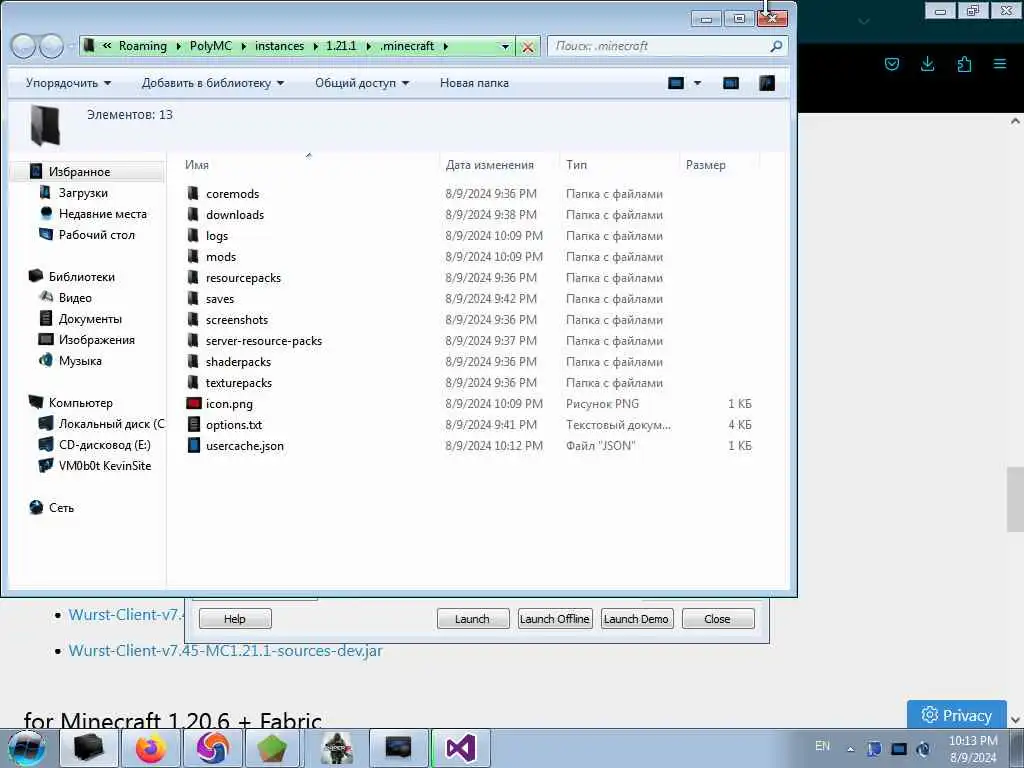Open PolyMC green cube taskbar icon
The width and height of the screenshot is (1024, 768).
click(272, 748)
